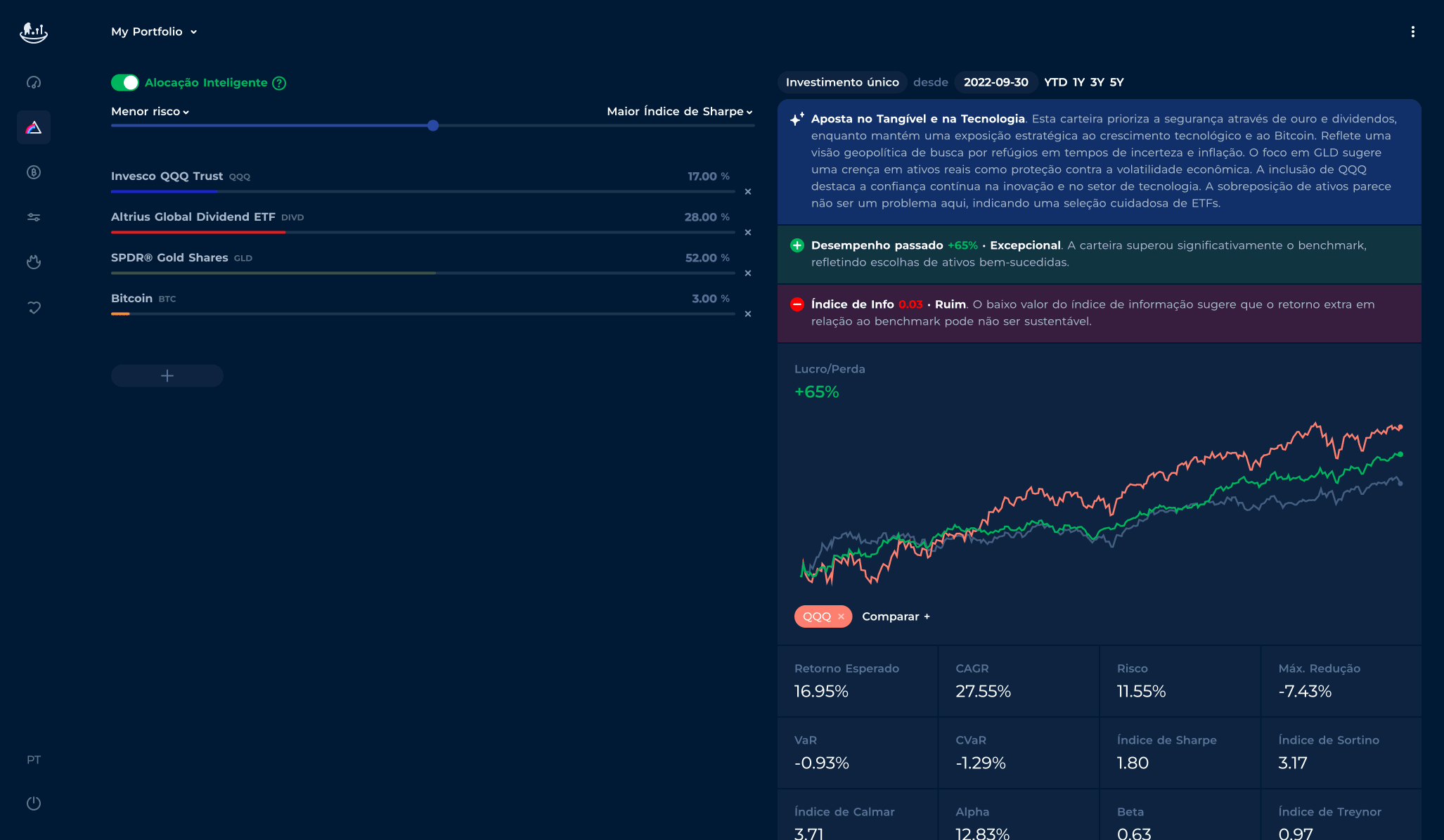Click the CAGR 27.55% metric card
Image resolution: width=1444 pixels, height=840 pixels.
click(1019, 681)
